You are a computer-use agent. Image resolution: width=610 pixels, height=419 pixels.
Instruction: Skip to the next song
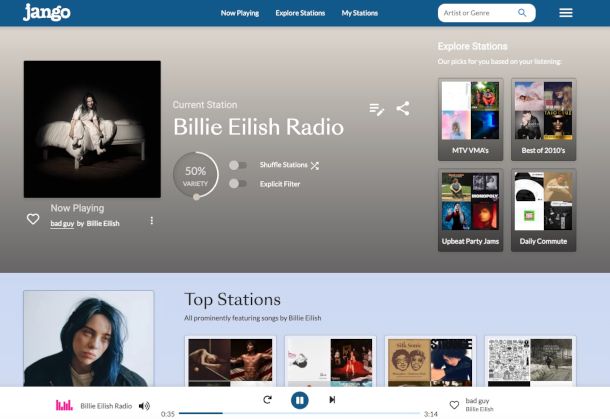tap(332, 400)
